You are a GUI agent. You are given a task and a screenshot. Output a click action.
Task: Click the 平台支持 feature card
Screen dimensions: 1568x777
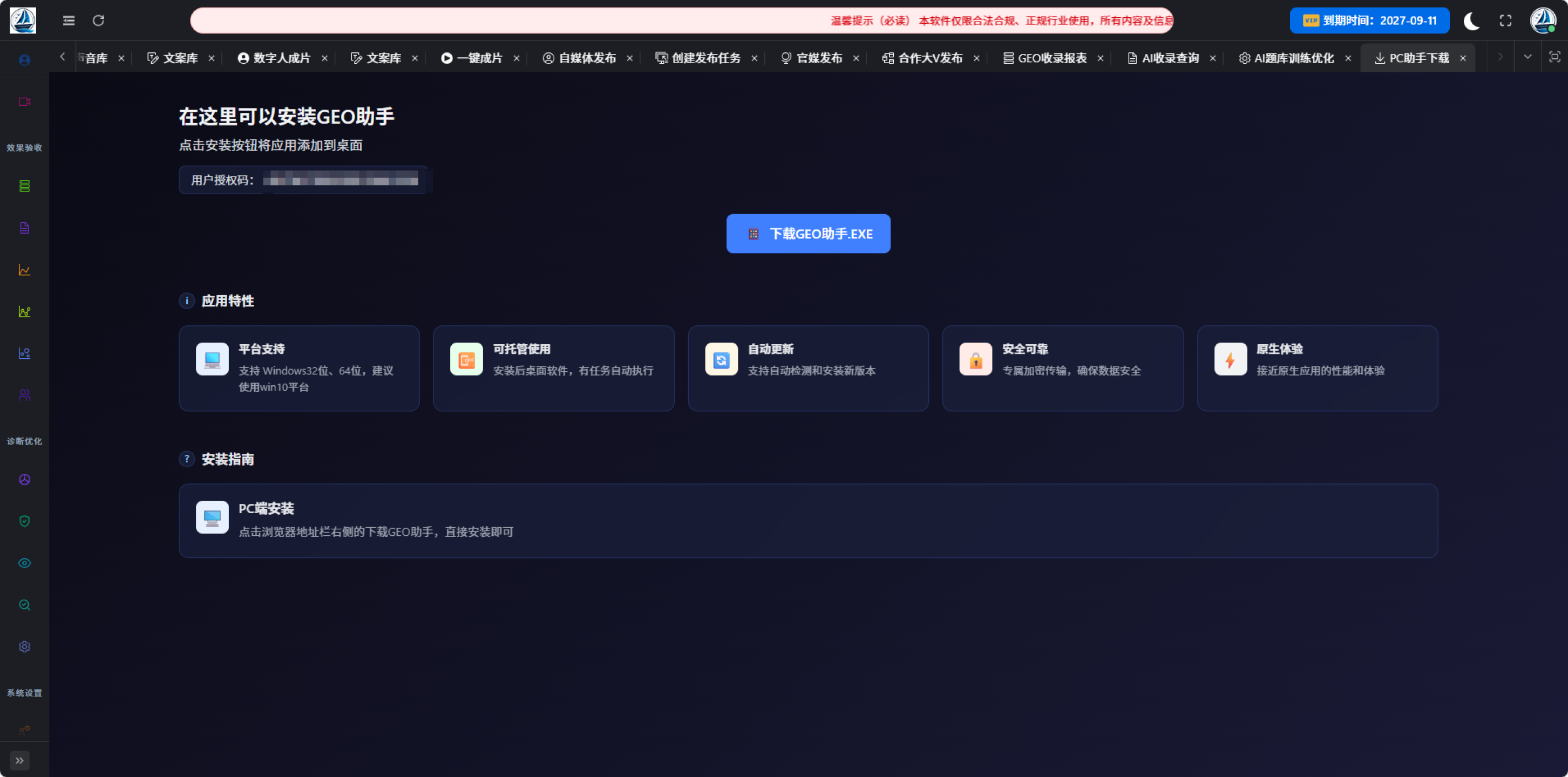(299, 368)
